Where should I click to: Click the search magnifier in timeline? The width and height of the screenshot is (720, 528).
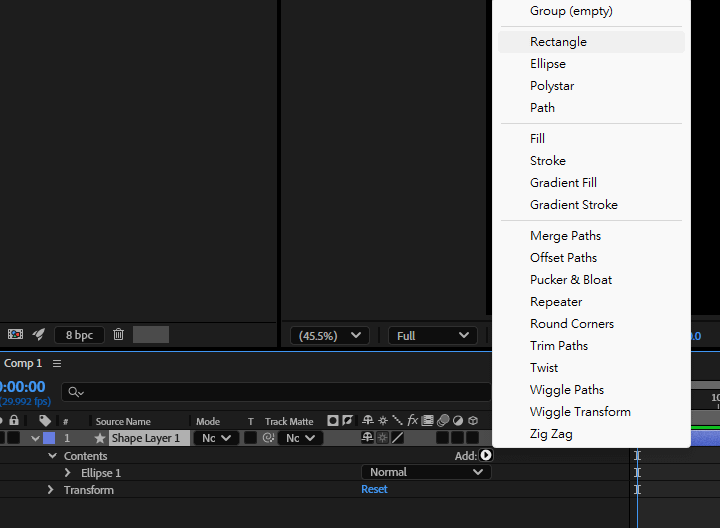[75, 392]
